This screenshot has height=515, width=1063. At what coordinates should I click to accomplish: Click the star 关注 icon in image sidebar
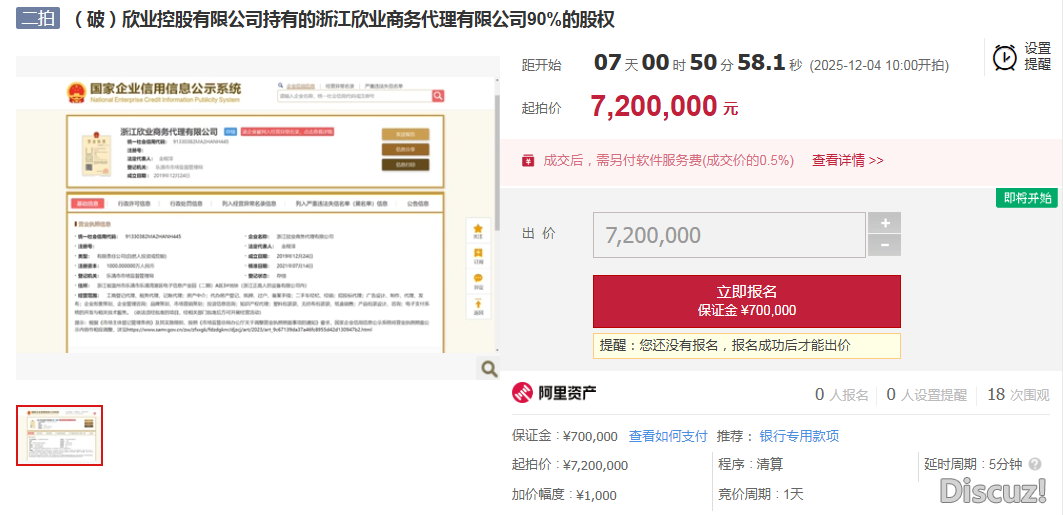click(478, 230)
